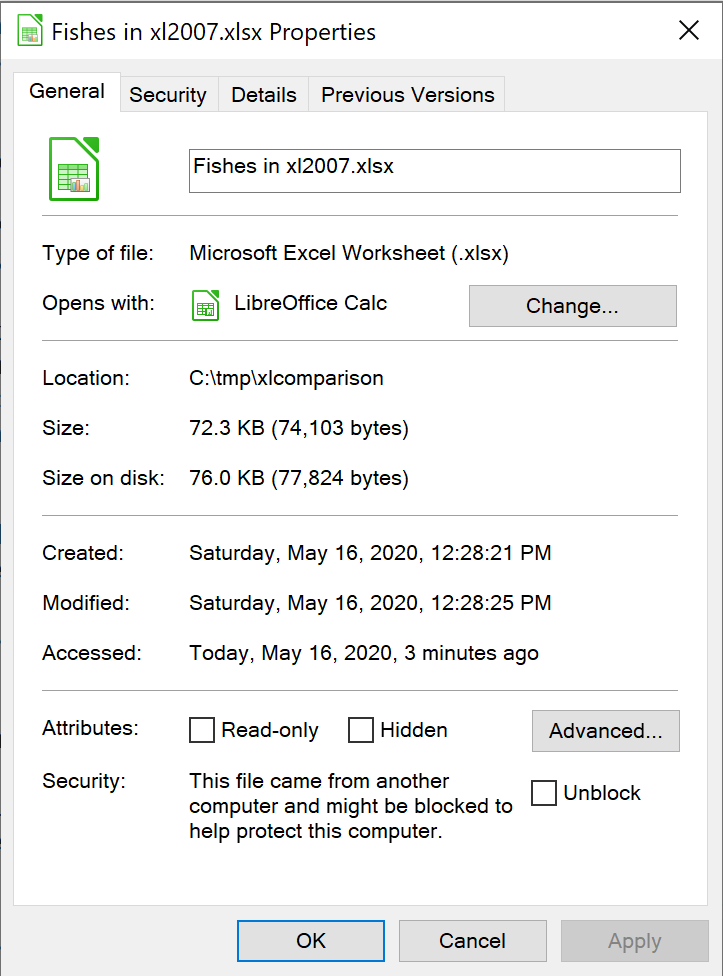Click the file name input field

point(434,171)
